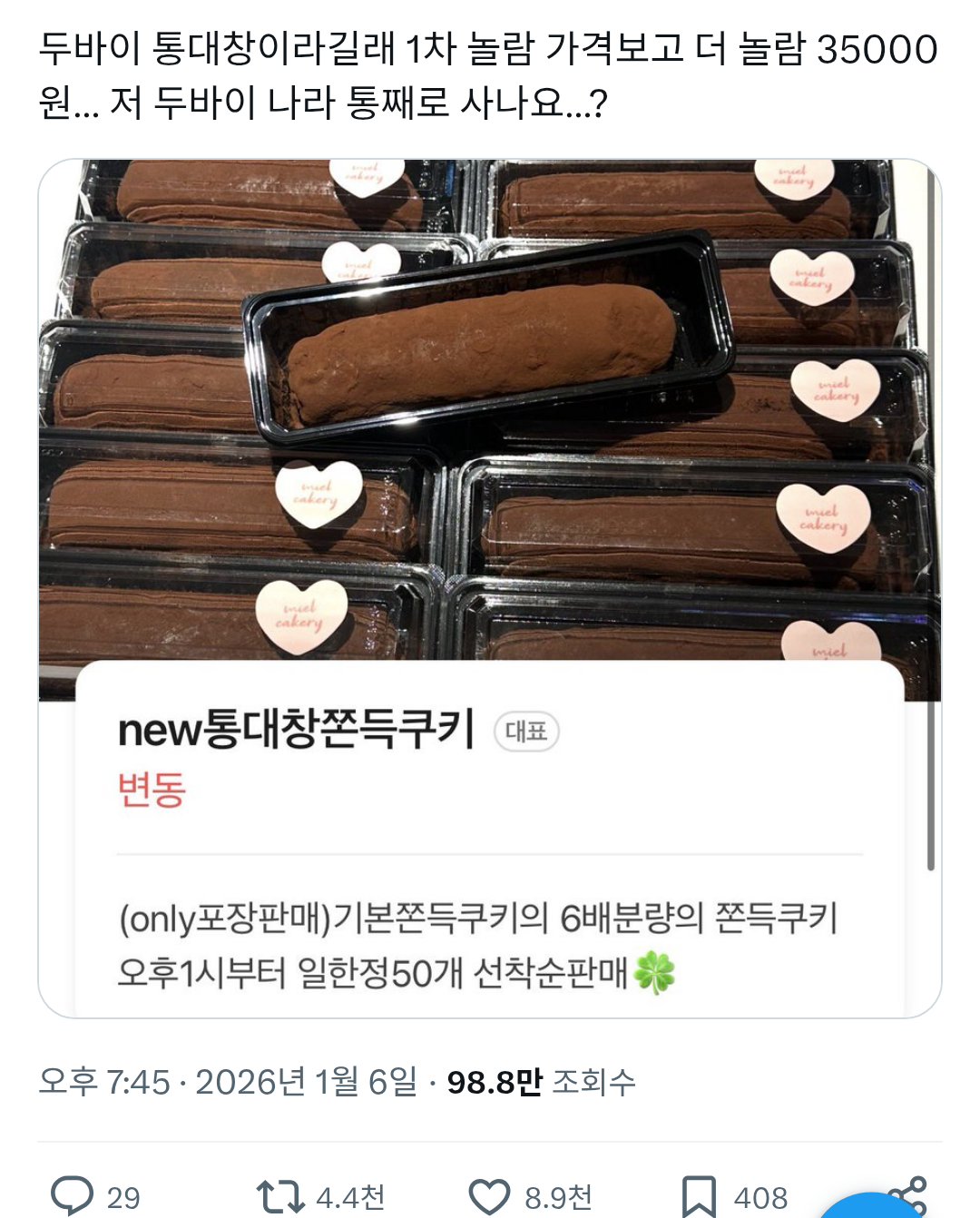Tap the 408 bookmarks count
The height and width of the screenshot is (1218, 980).
tap(760, 1197)
